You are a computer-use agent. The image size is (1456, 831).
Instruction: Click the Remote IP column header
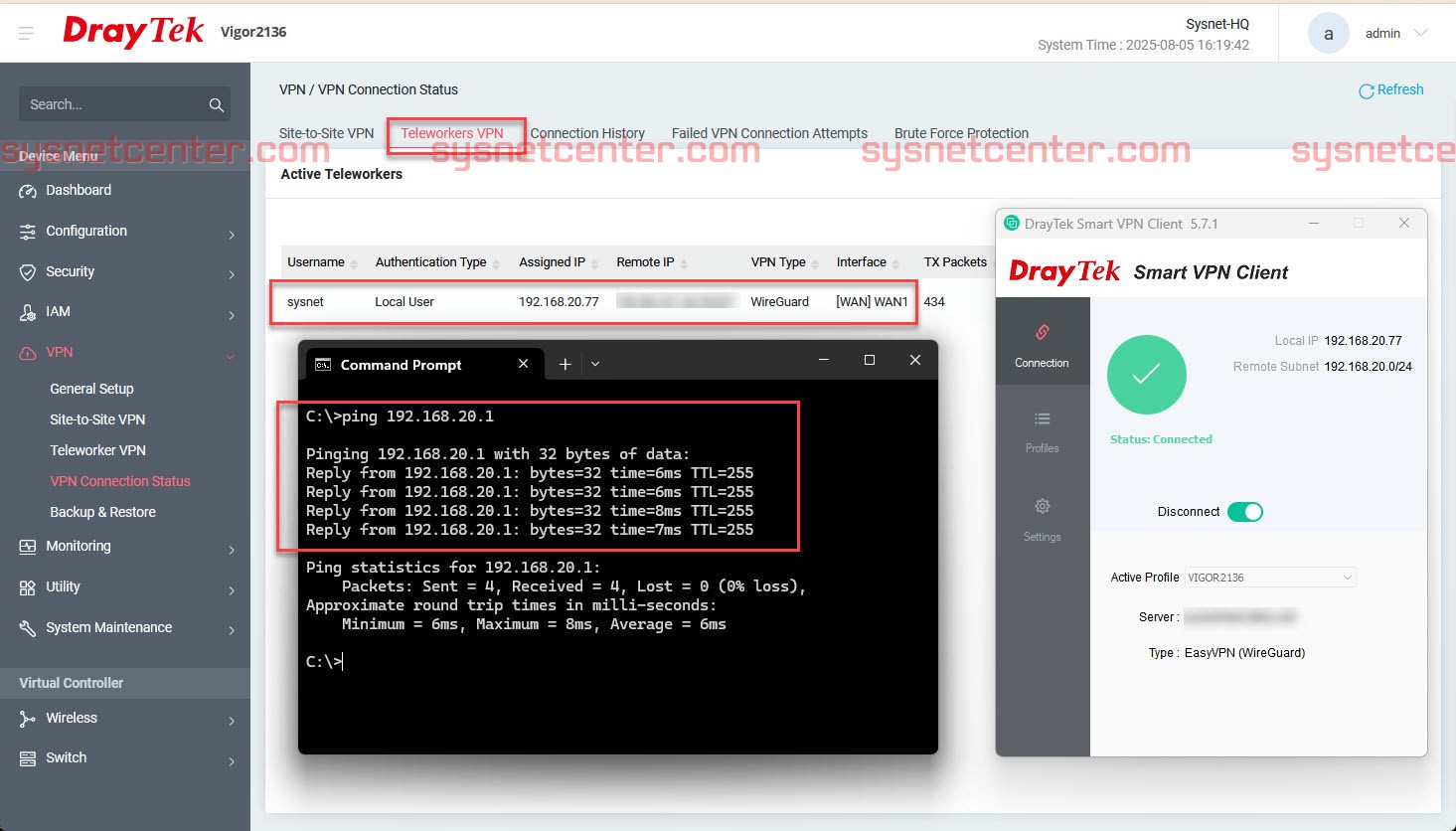pos(645,262)
